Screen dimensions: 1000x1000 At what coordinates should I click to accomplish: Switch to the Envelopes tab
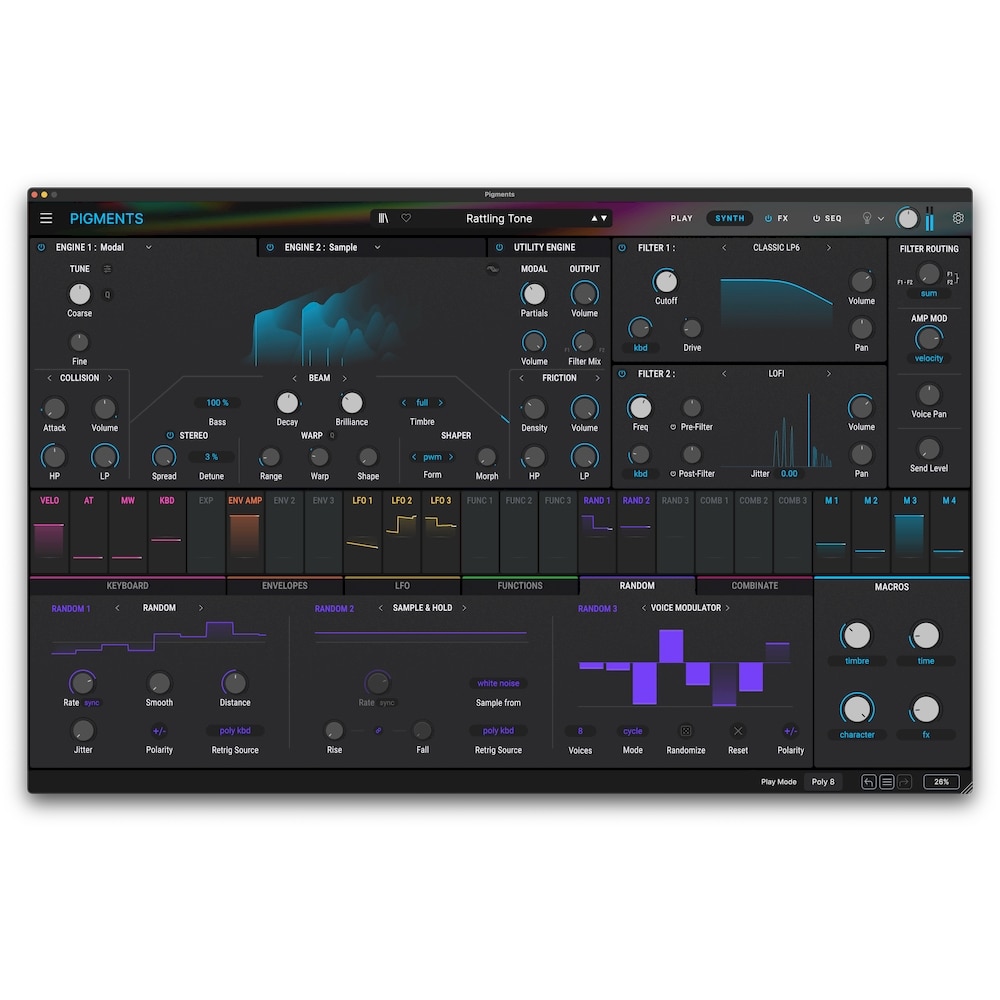coord(285,586)
